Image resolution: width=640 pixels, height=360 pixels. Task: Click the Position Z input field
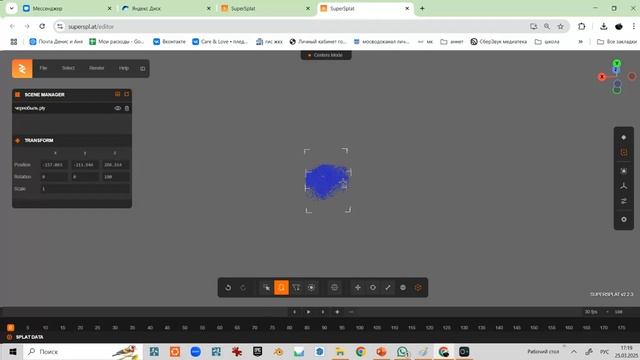click(115, 165)
